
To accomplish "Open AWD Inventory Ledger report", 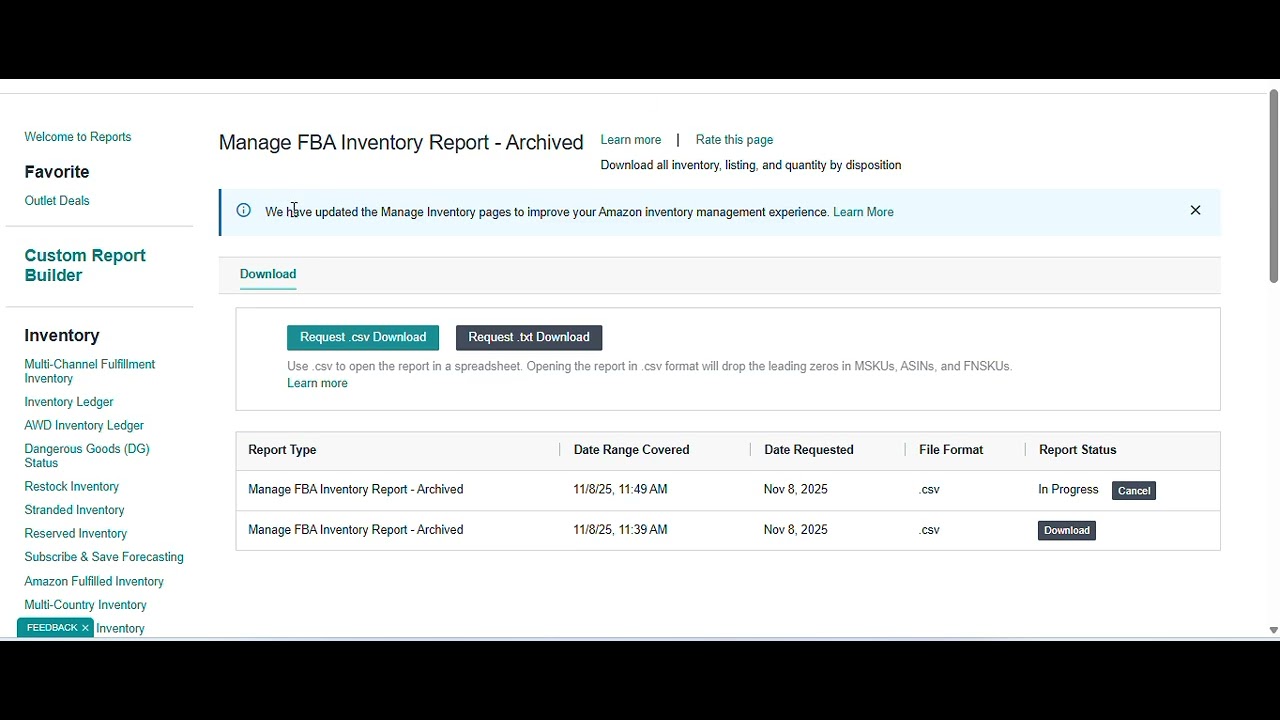I will pyautogui.click(x=84, y=426).
